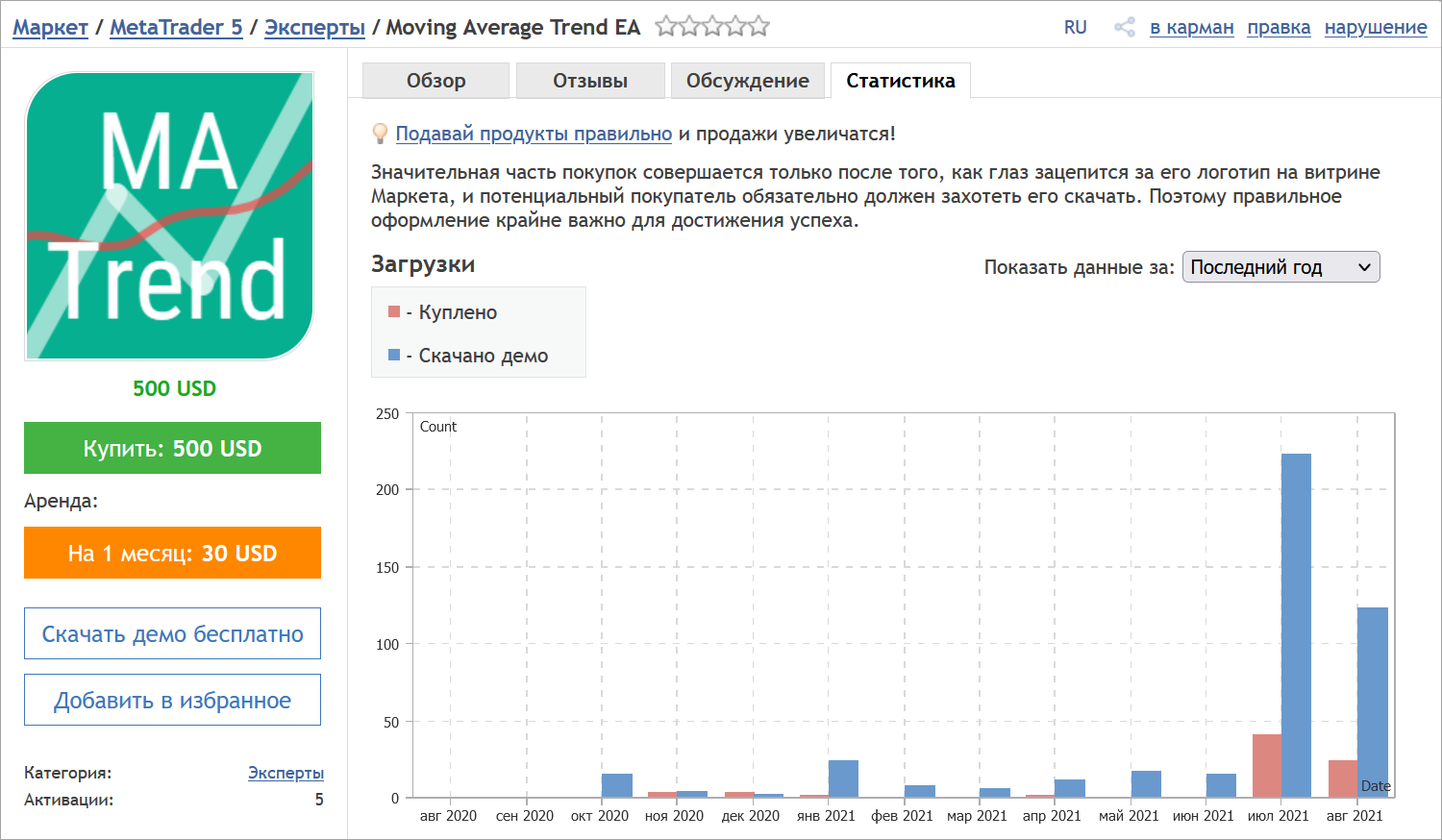The width and height of the screenshot is (1442, 840).
Task: Click the red июл 2021 purchased bar
Action: (x=1267, y=766)
